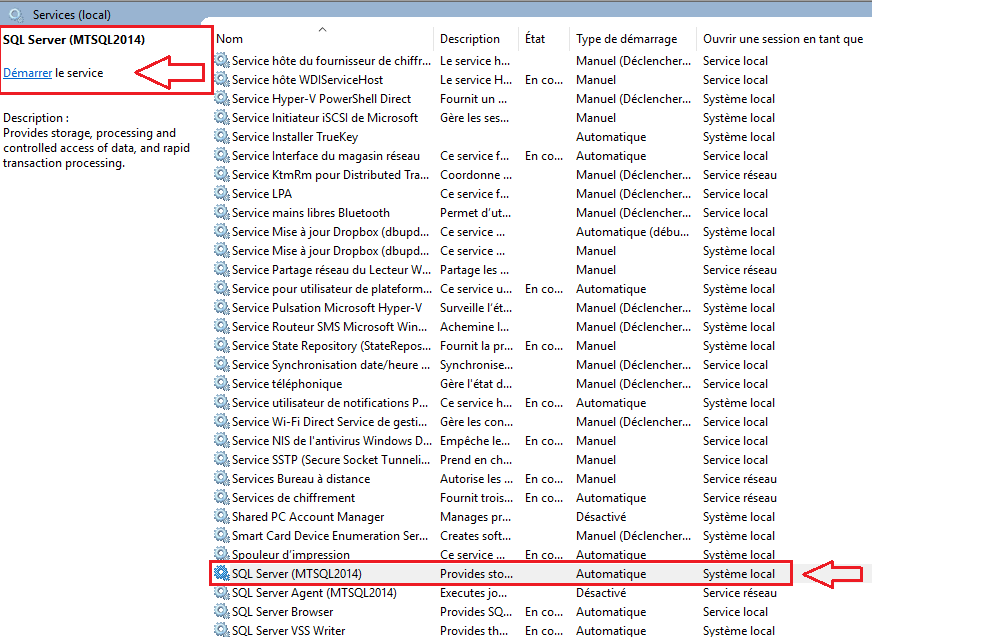
Task: Select gear icon of Spouleur d'impression
Action: point(222,554)
